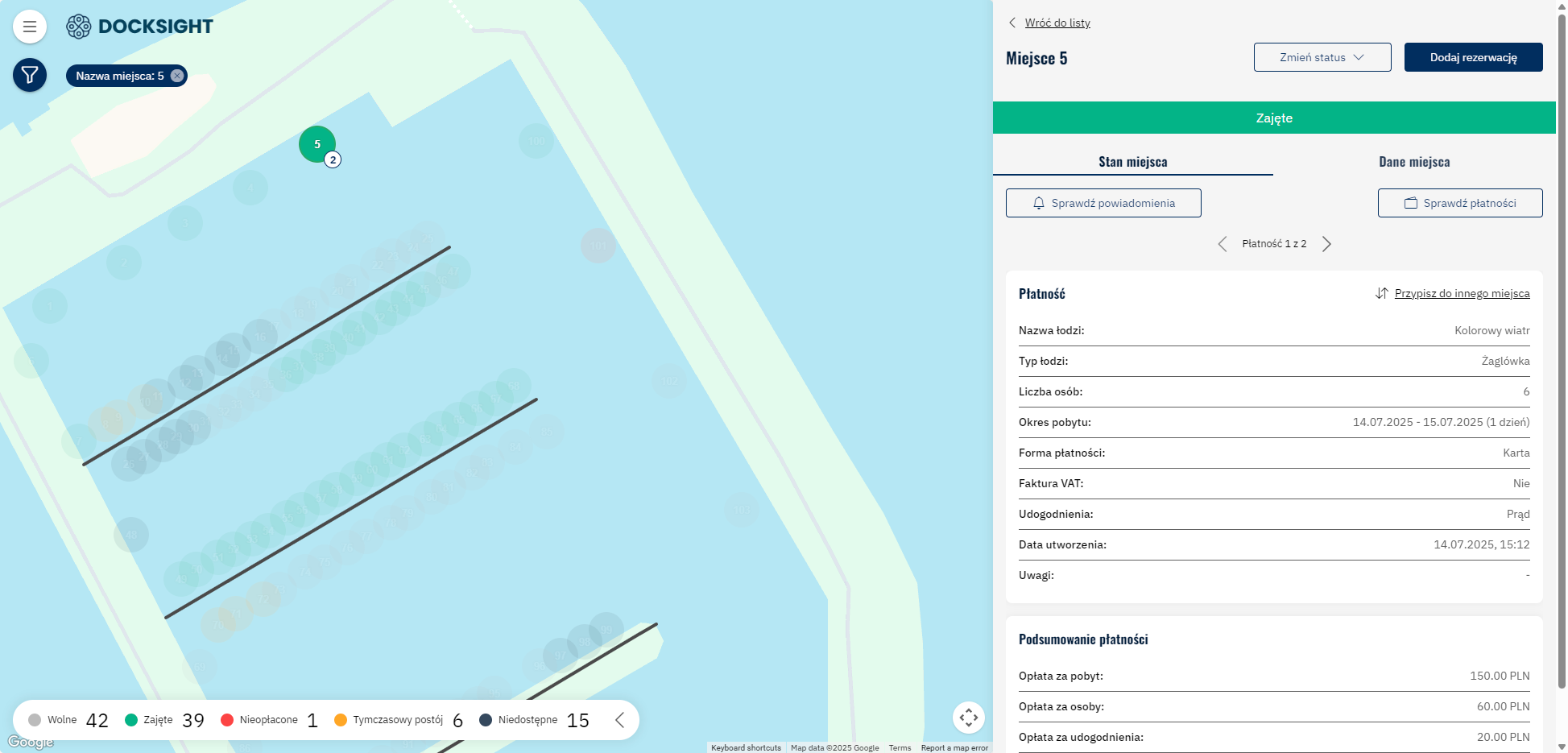The width and height of the screenshot is (1568, 753).
Task: Open the 'Zmień status' dropdown
Action: click(1322, 57)
